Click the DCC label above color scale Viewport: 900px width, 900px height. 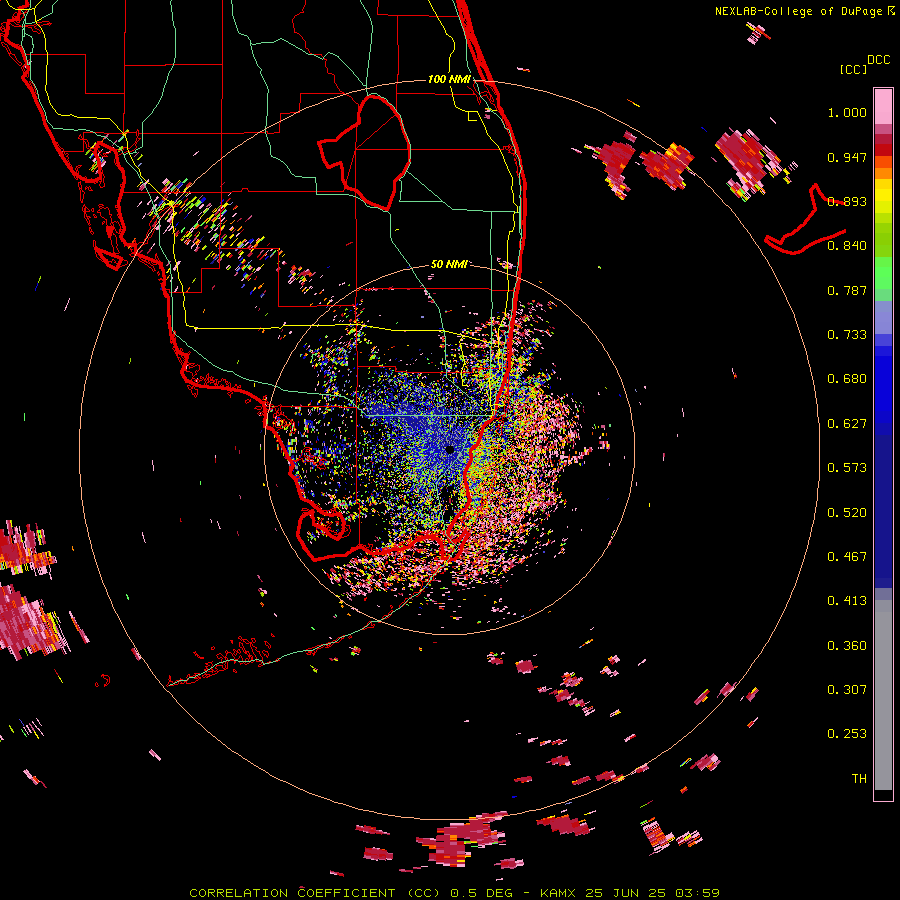point(878,60)
